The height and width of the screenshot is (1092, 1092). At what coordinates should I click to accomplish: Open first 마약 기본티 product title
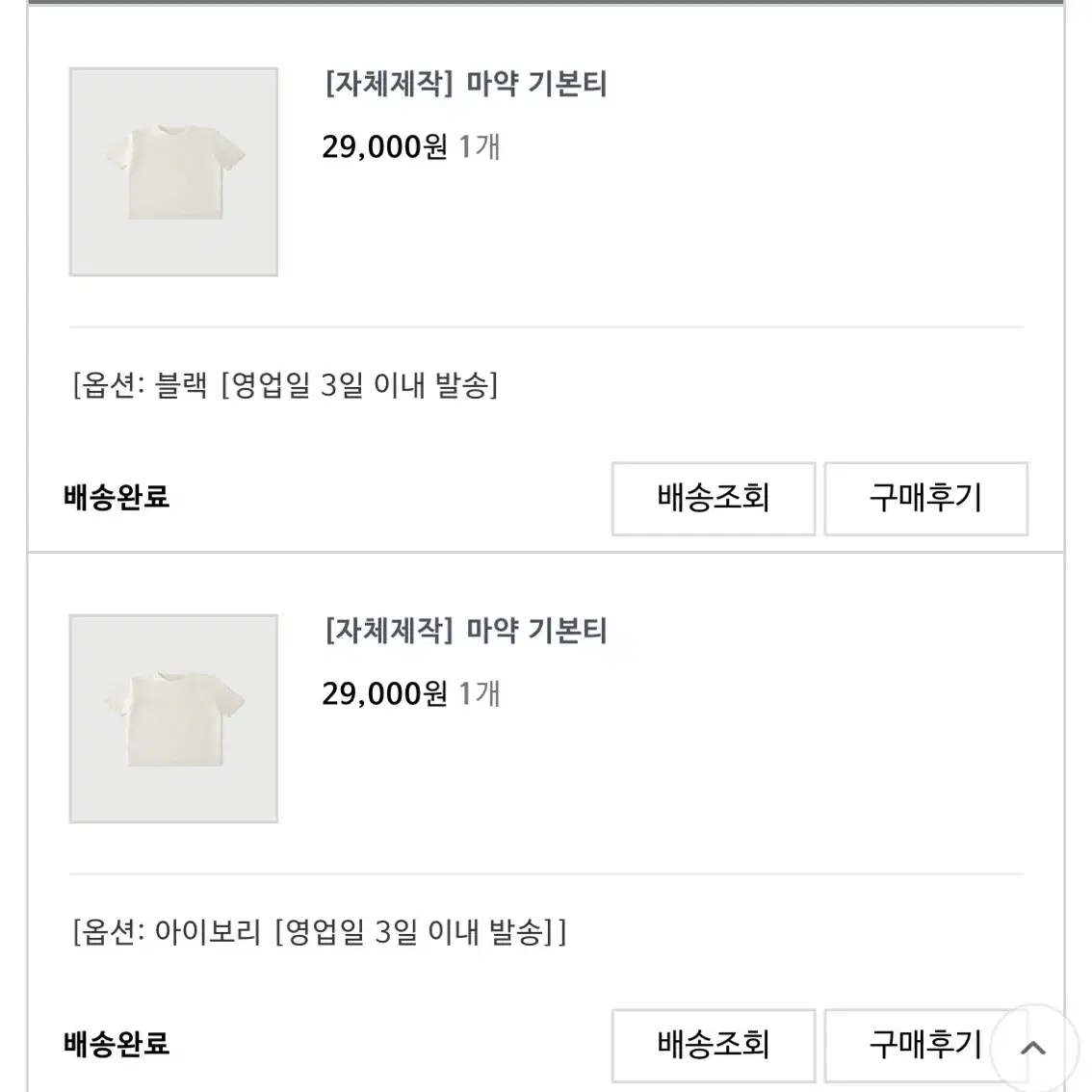pos(466,85)
